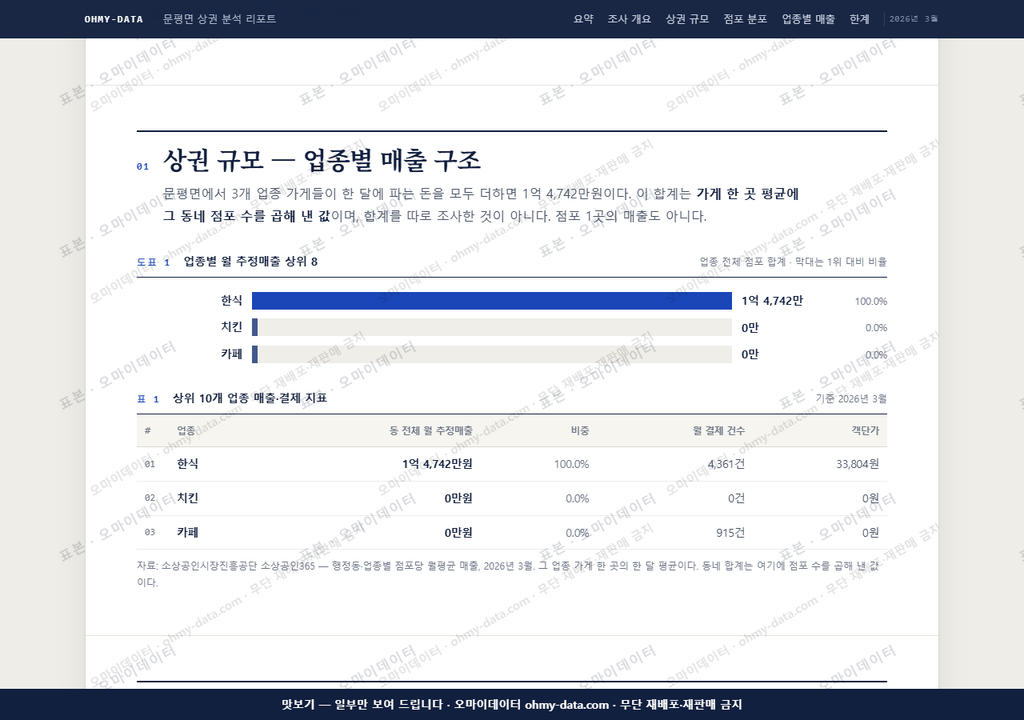Navigate to 업종별 매출

[x=808, y=19]
